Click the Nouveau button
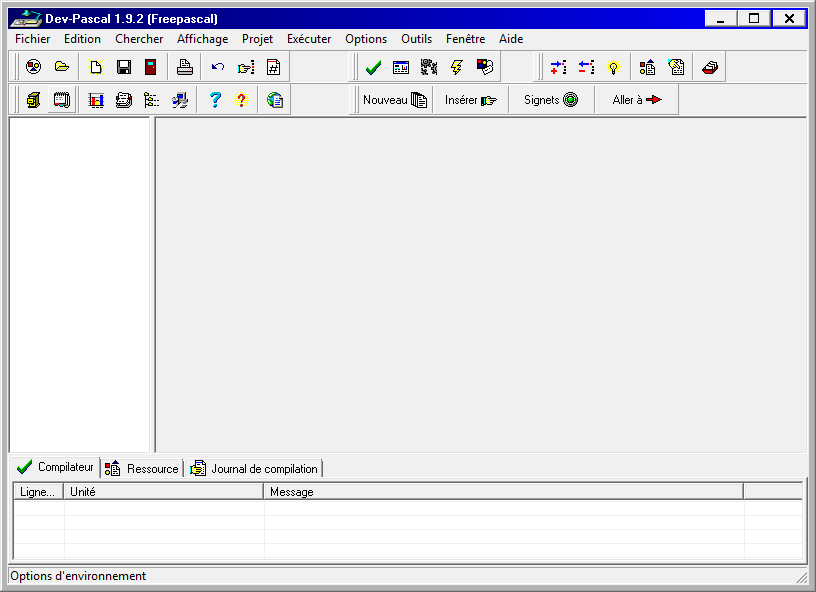The height and width of the screenshot is (592, 816). click(394, 100)
